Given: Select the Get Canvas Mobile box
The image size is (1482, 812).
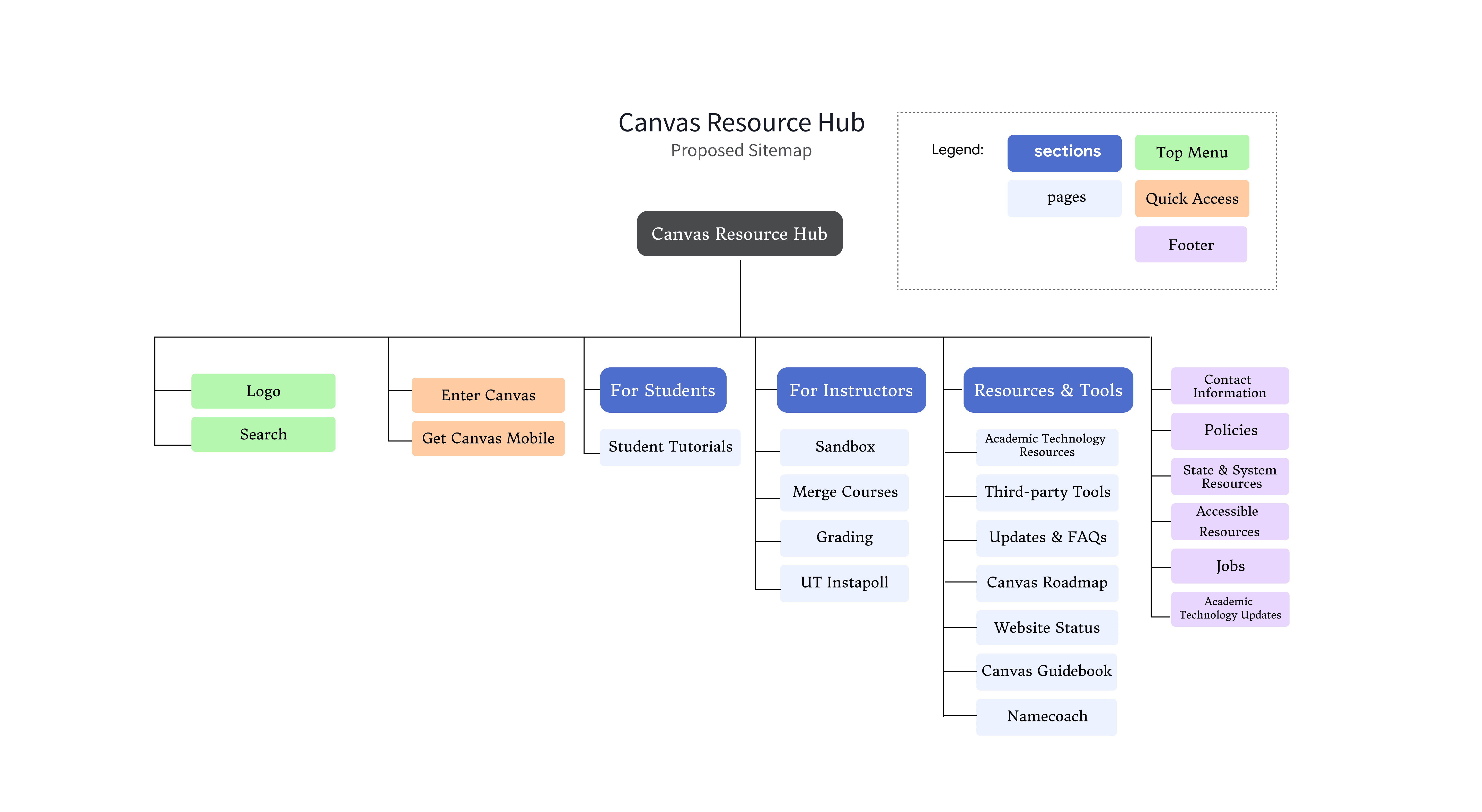Looking at the screenshot, I should [488, 438].
